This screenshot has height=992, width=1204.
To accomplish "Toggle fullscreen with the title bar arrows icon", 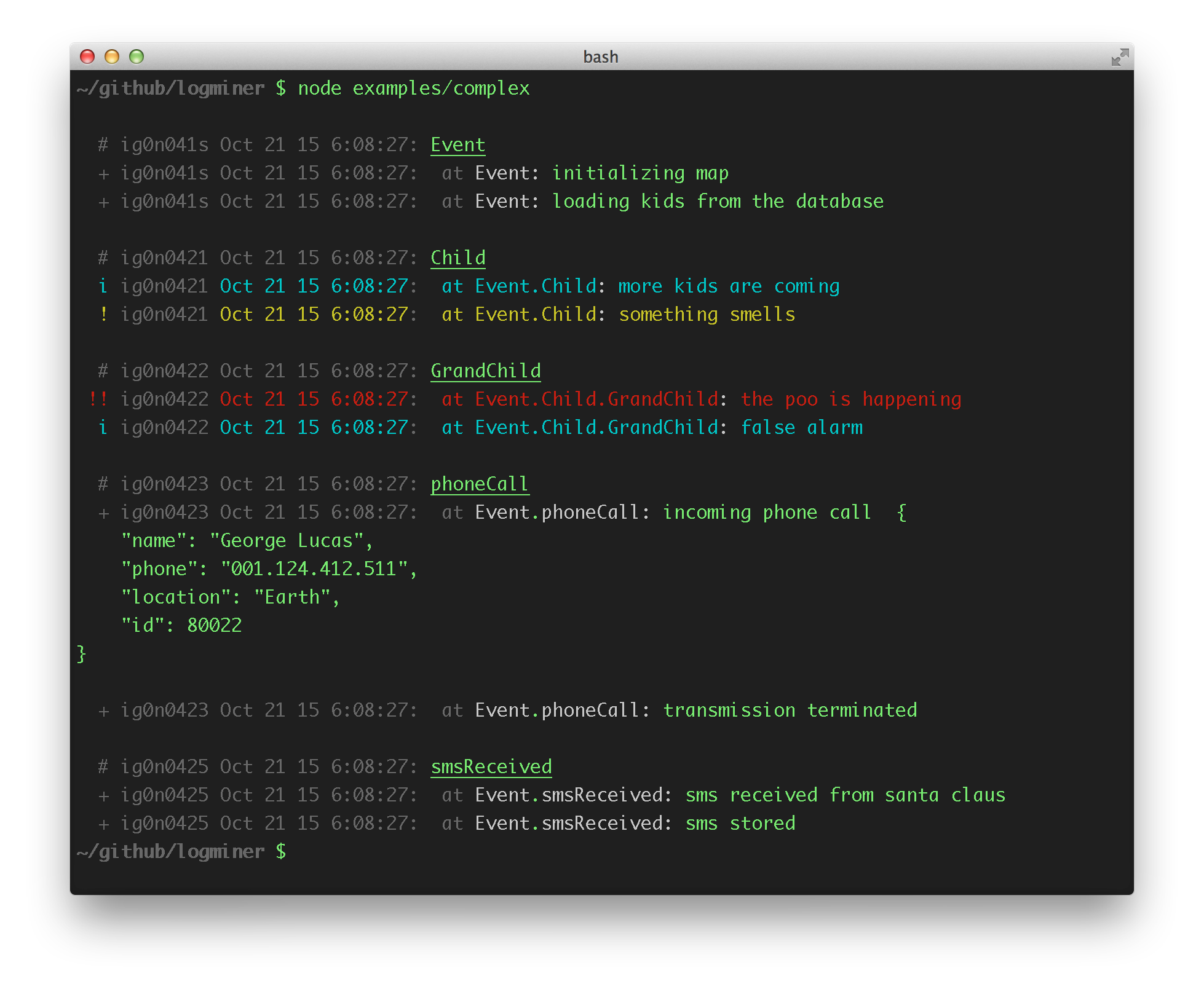I will click(1120, 57).
